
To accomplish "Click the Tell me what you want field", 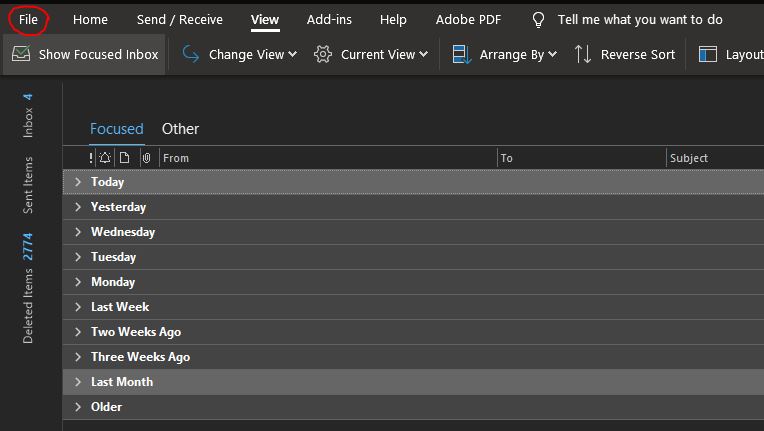I will tap(640, 20).
